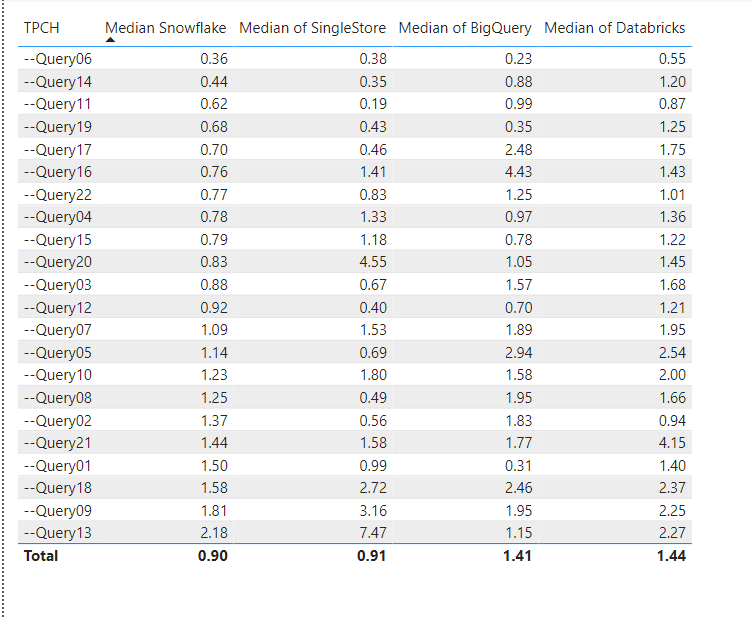The height and width of the screenshot is (619, 753).
Task: Select the Snowflake total value 0.90
Action: (x=212, y=556)
